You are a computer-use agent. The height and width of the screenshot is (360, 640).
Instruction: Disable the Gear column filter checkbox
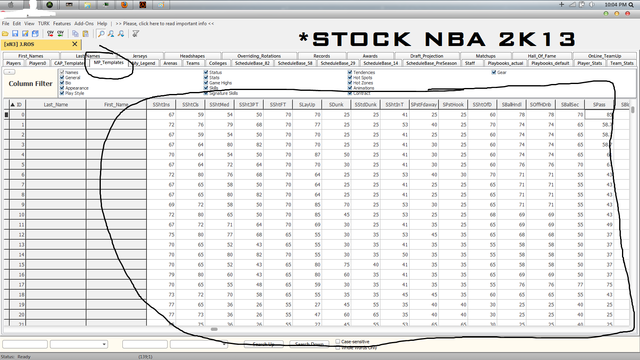[x=494, y=72]
